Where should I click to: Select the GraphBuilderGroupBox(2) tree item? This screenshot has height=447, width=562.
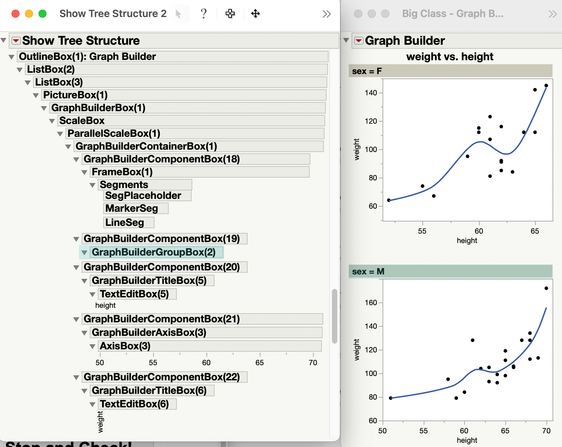pos(153,252)
